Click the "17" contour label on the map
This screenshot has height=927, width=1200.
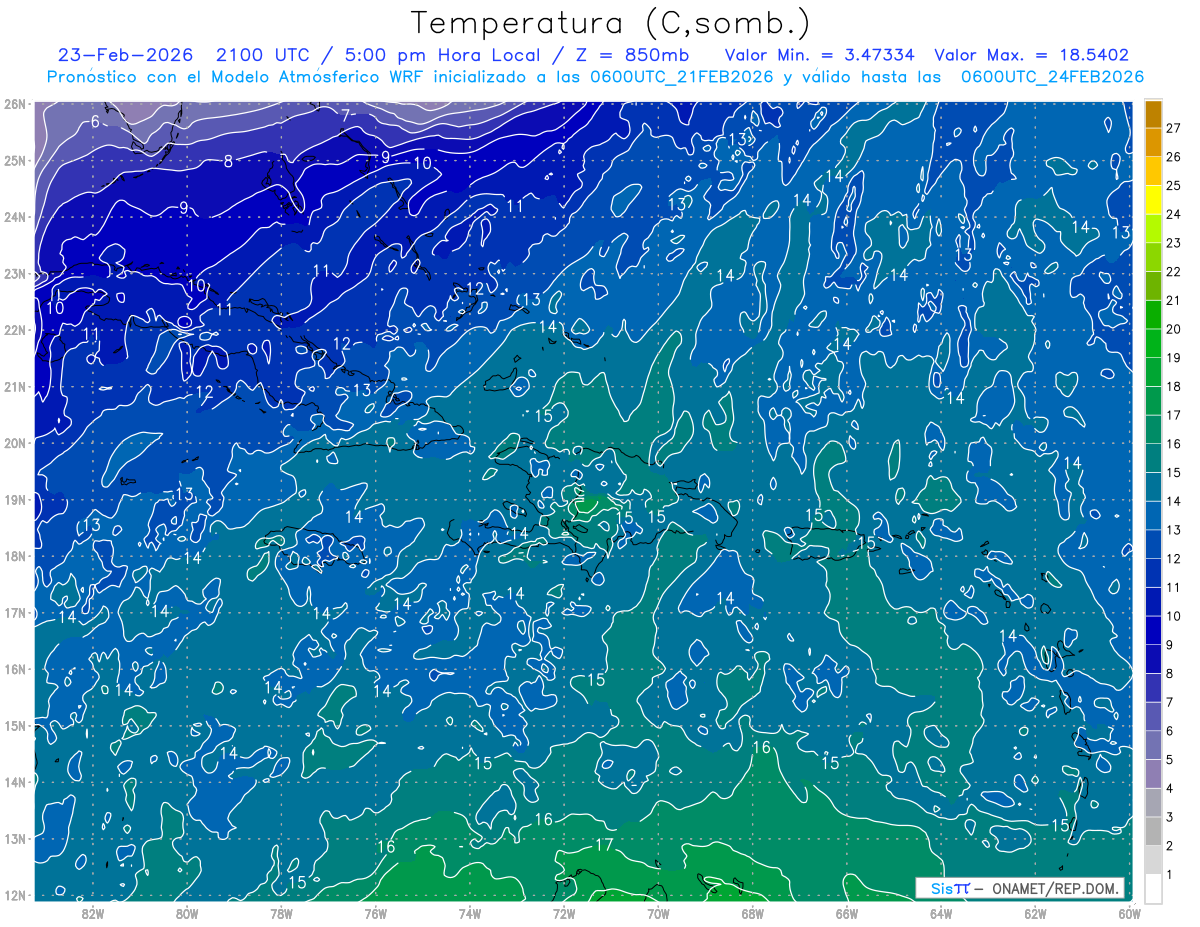pyautogui.click(x=604, y=845)
